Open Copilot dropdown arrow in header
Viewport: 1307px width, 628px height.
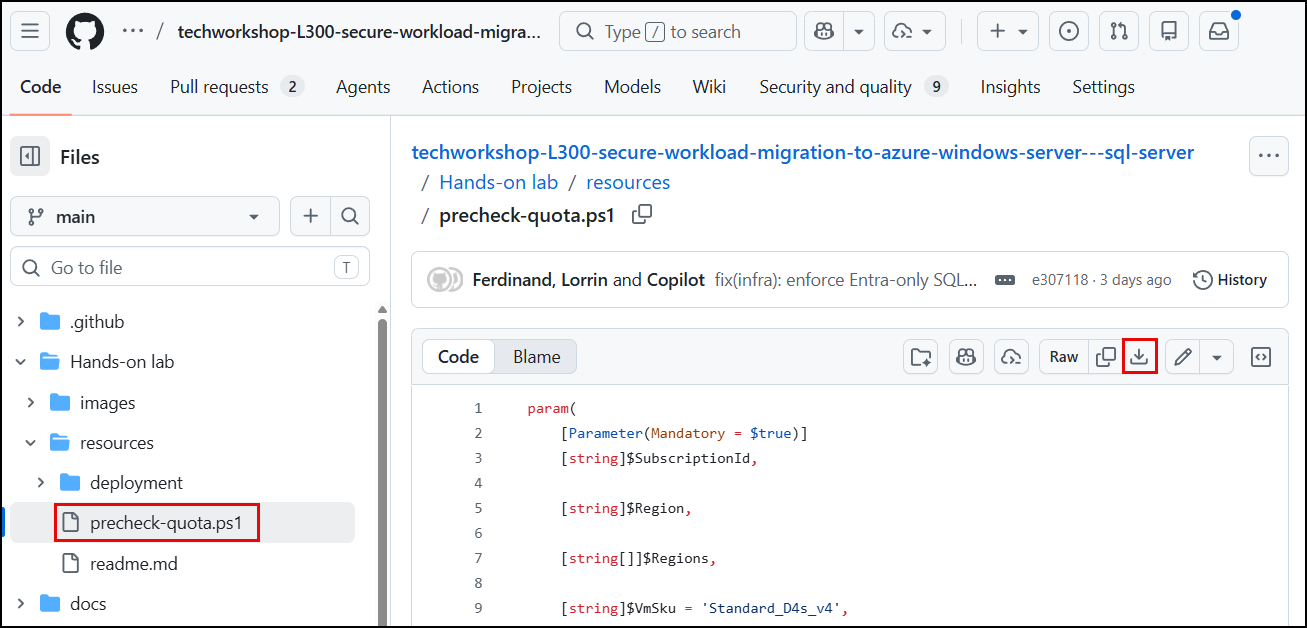[859, 31]
